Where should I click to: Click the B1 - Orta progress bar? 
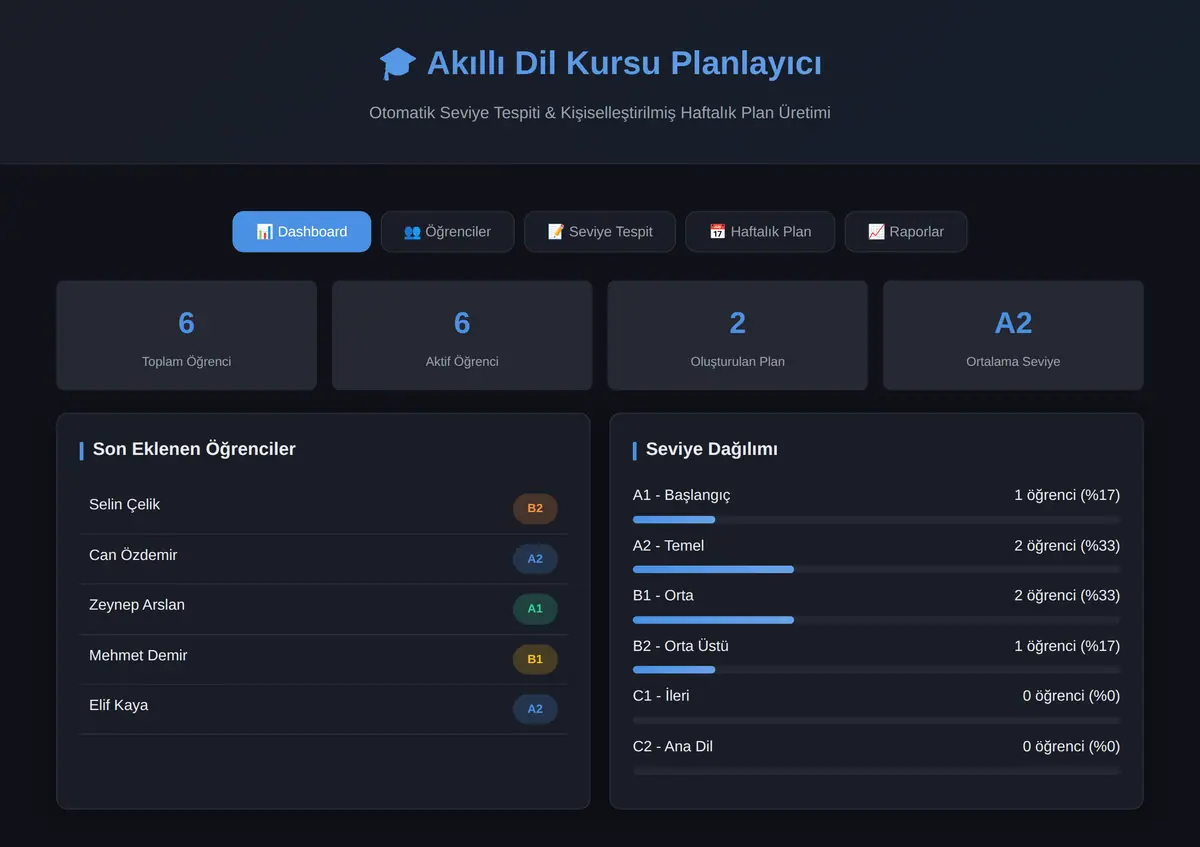click(x=876, y=620)
